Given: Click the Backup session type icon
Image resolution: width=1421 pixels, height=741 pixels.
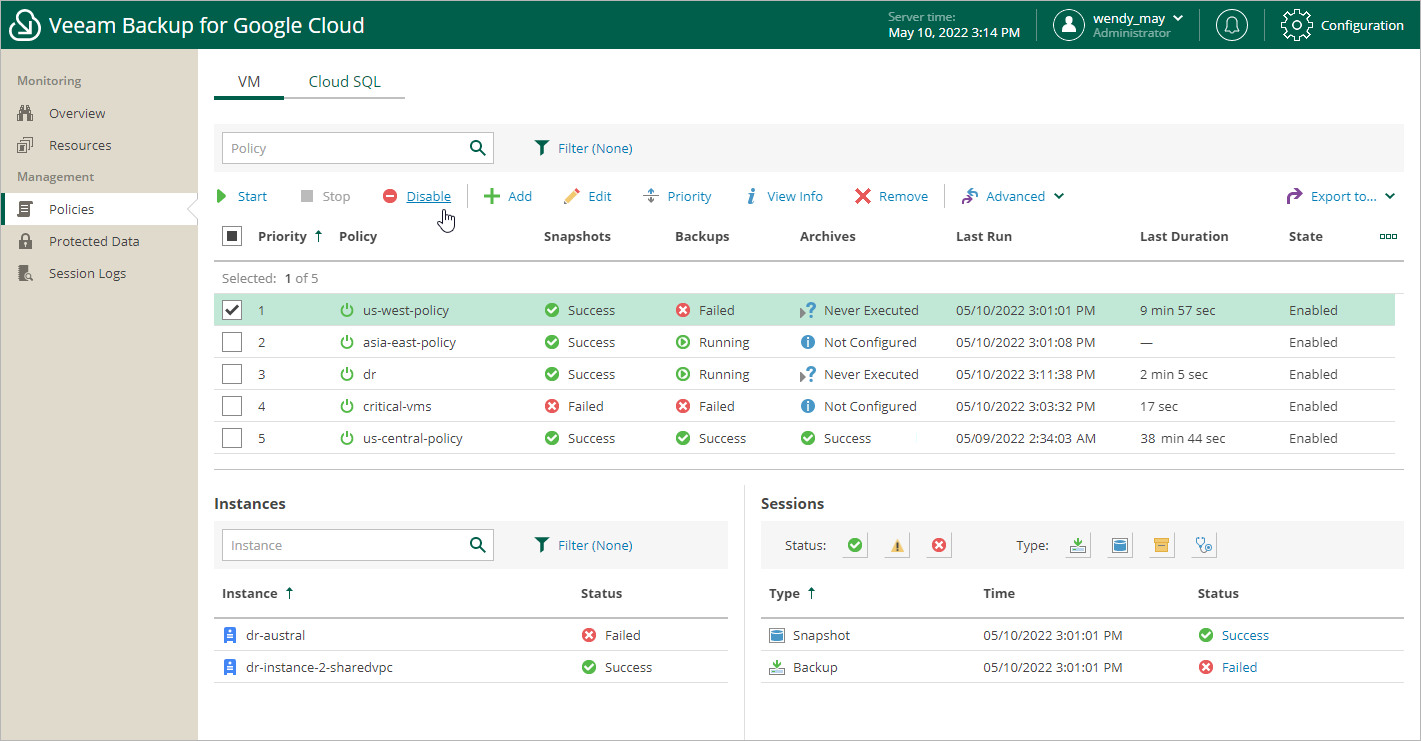Looking at the screenshot, I should [777, 667].
